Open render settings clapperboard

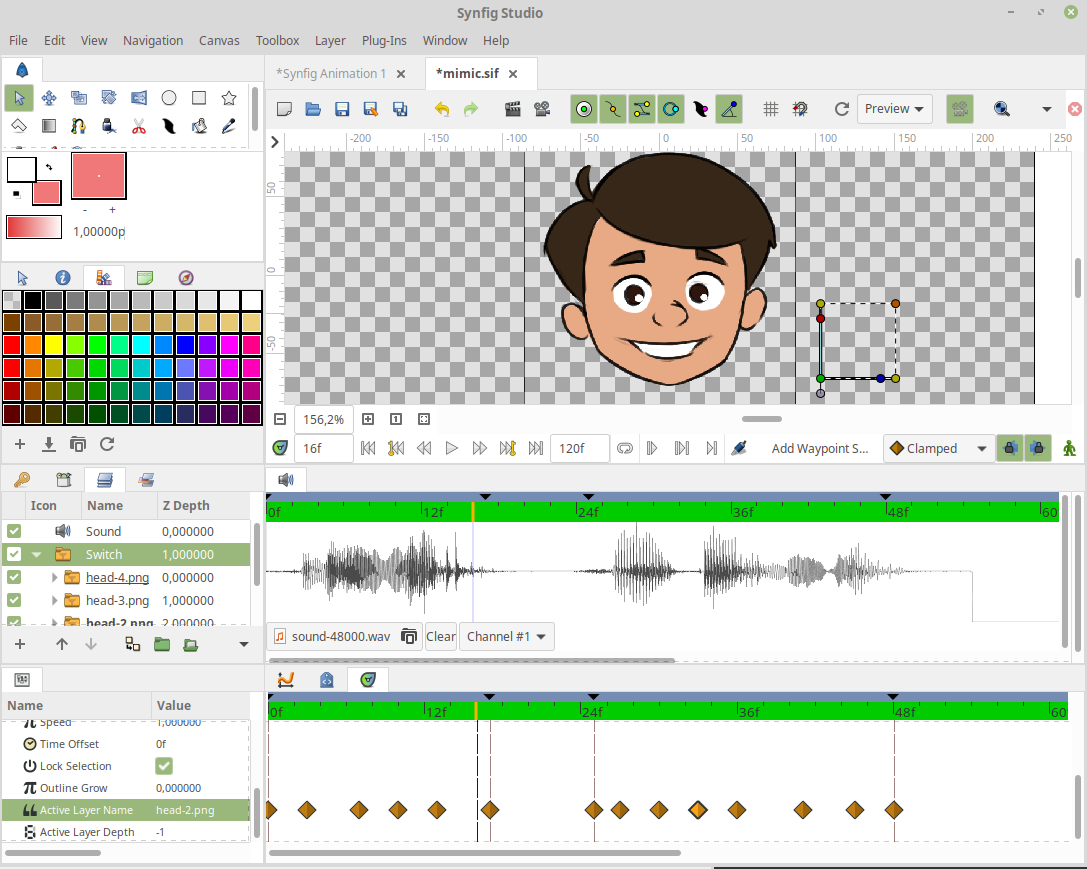[x=512, y=109]
